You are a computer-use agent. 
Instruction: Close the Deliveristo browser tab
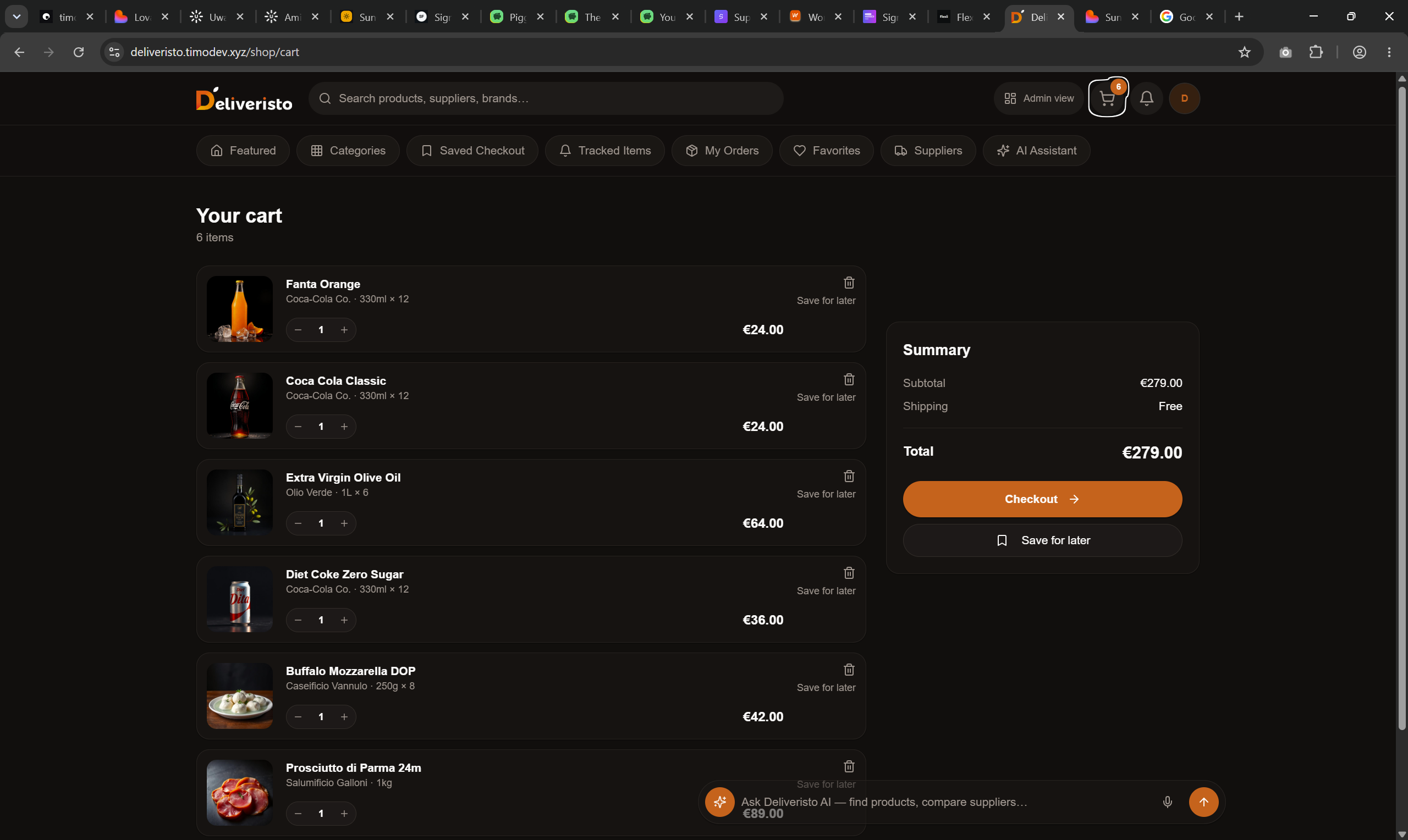(1061, 17)
